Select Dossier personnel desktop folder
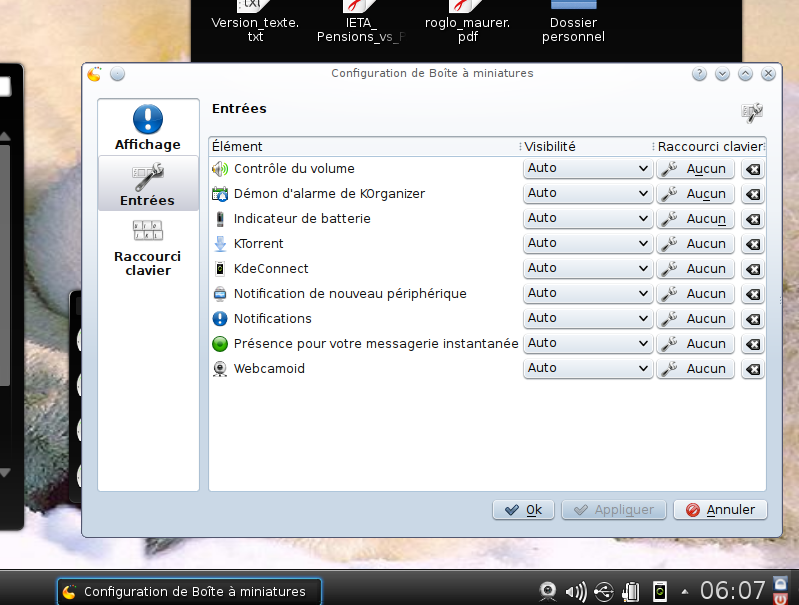799x605 pixels. click(573, 23)
